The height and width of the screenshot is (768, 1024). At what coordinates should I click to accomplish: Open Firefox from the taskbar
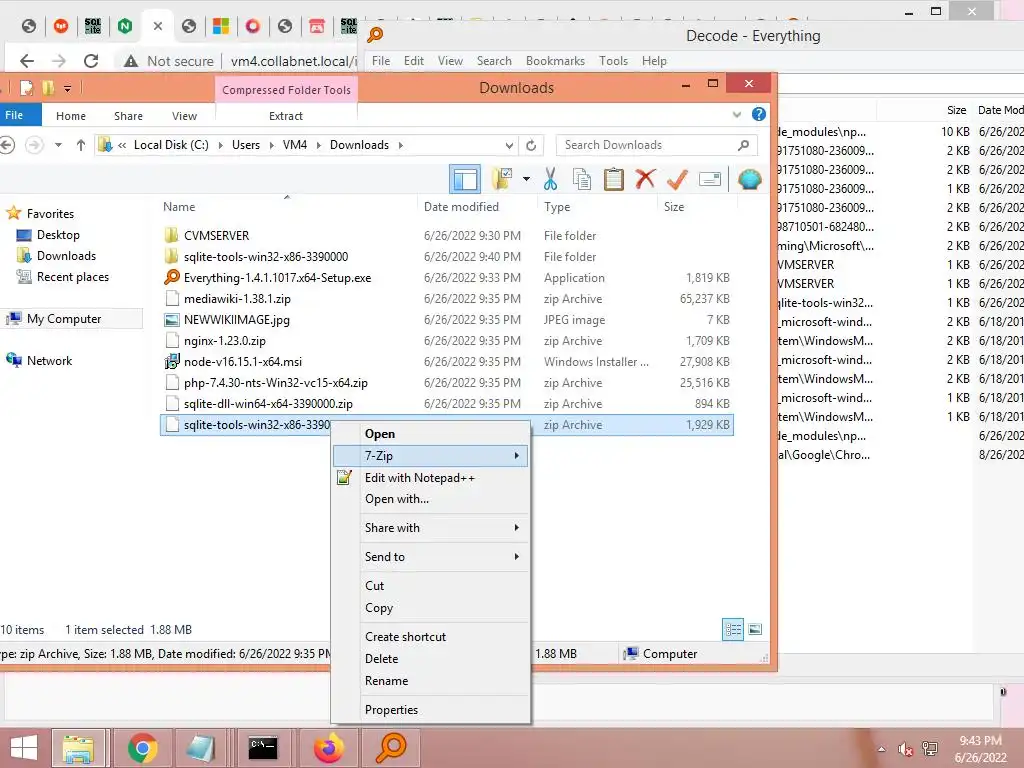(328, 748)
